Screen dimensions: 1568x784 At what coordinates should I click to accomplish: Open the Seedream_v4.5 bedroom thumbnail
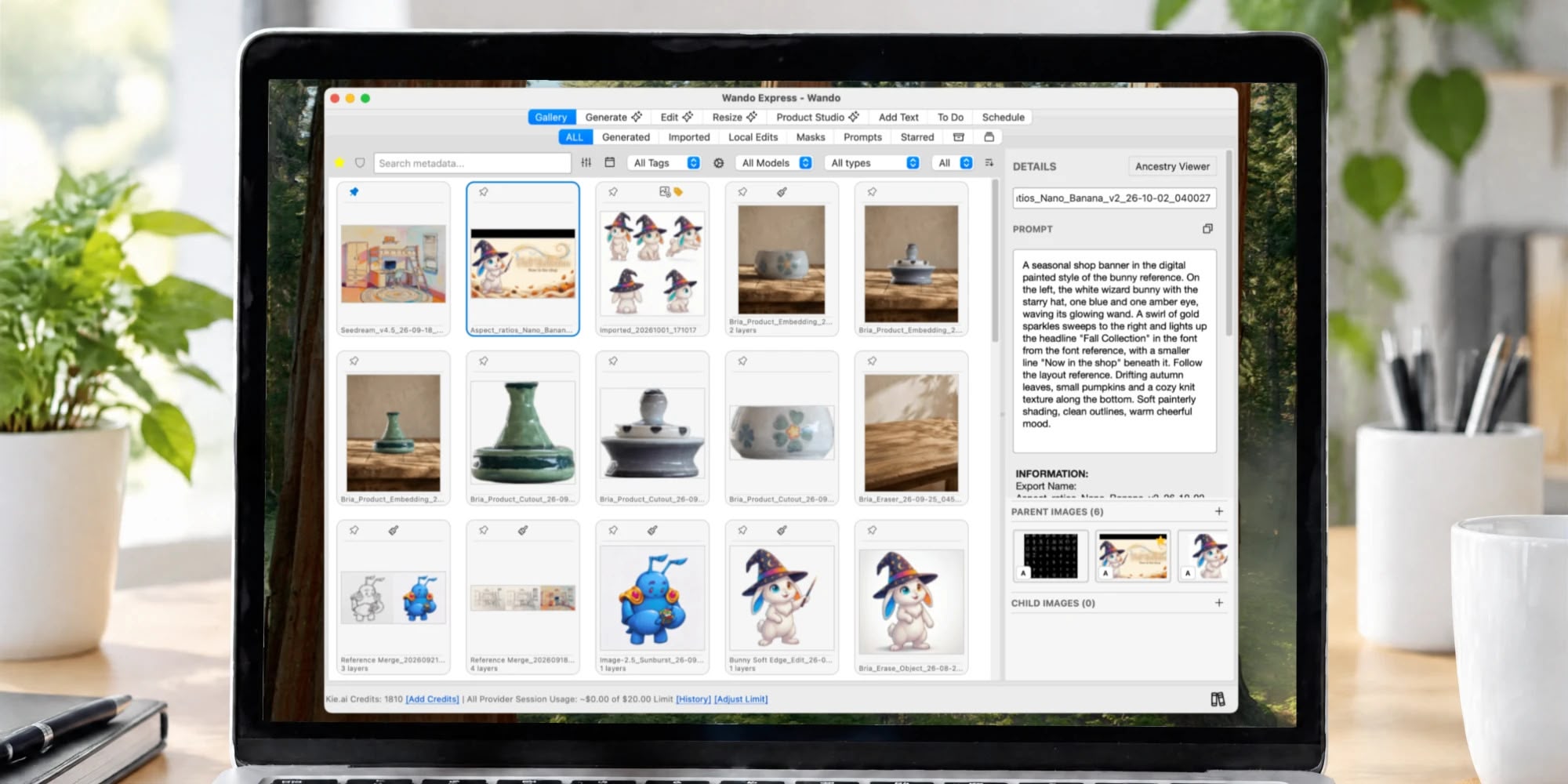[394, 264]
